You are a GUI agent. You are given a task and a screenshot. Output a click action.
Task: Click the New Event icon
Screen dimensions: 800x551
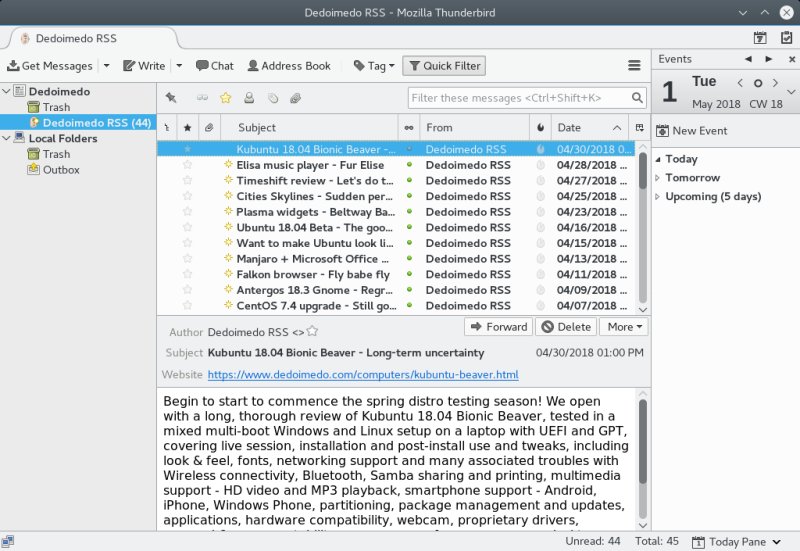[x=662, y=131]
